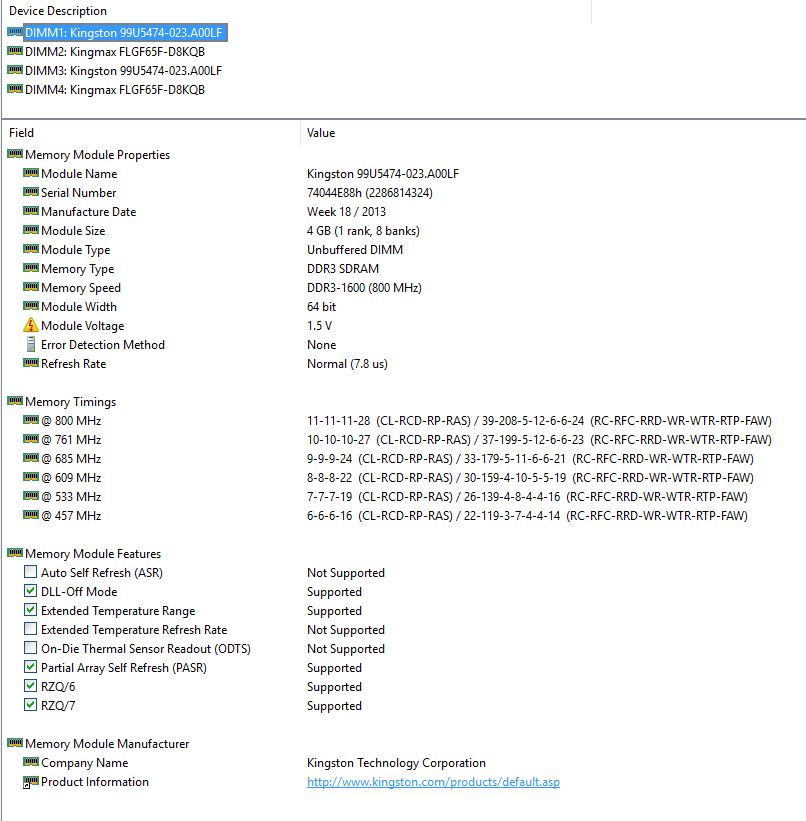The width and height of the screenshot is (806, 821).
Task: Click the '1.5 V' voltage value
Action: point(319,326)
